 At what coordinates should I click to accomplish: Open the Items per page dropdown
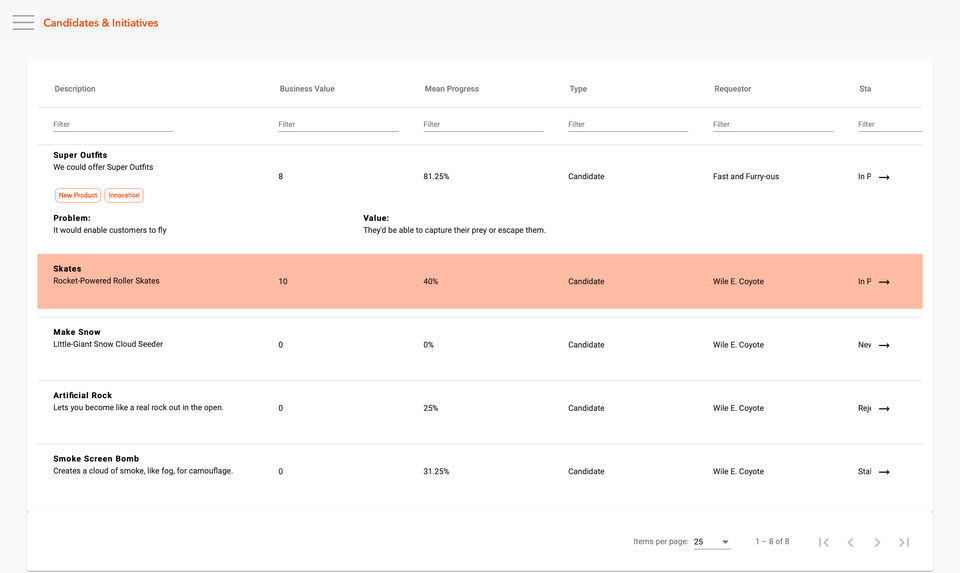(x=712, y=542)
